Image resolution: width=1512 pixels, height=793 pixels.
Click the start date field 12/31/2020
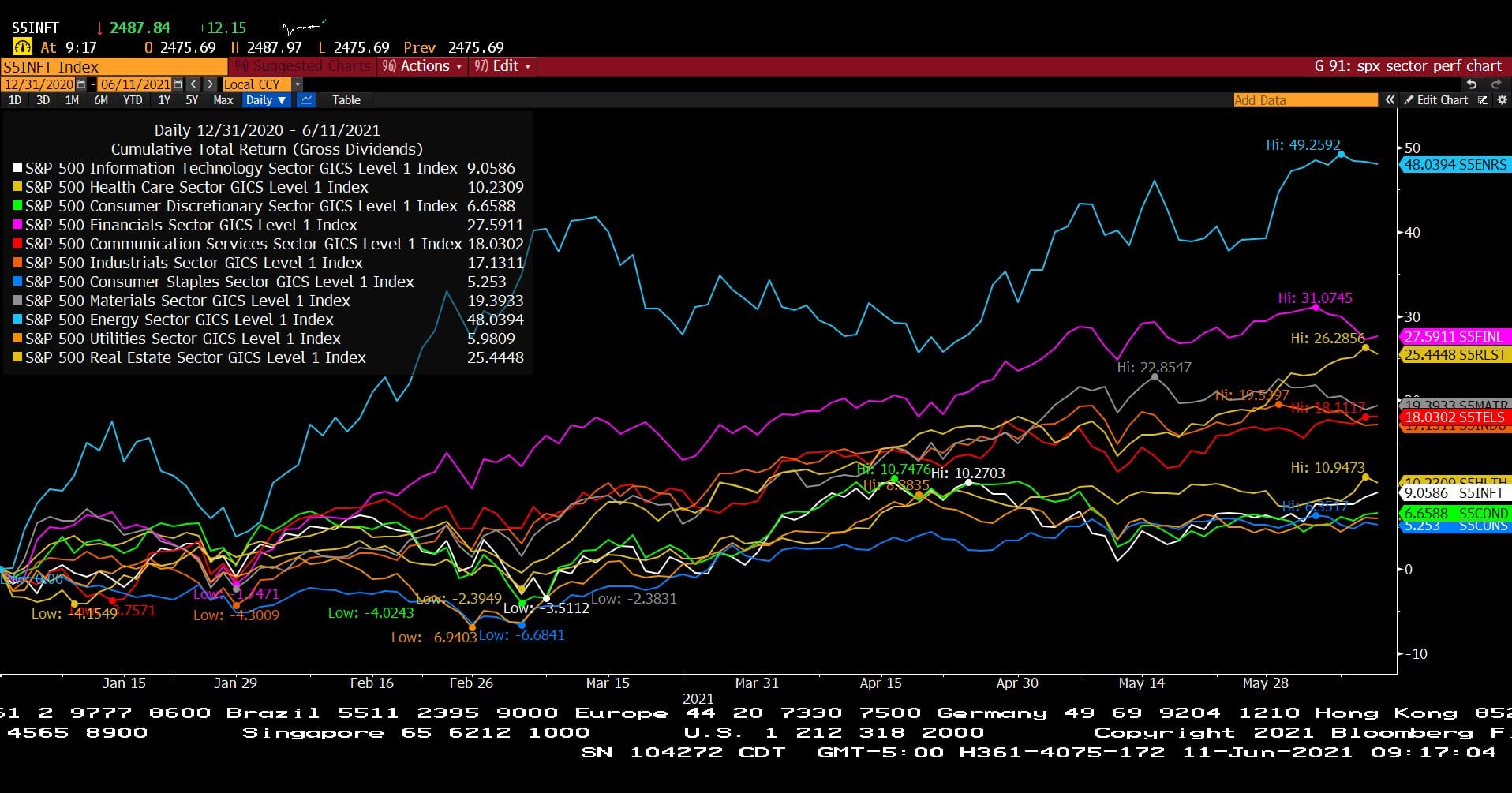click(38, 84)
